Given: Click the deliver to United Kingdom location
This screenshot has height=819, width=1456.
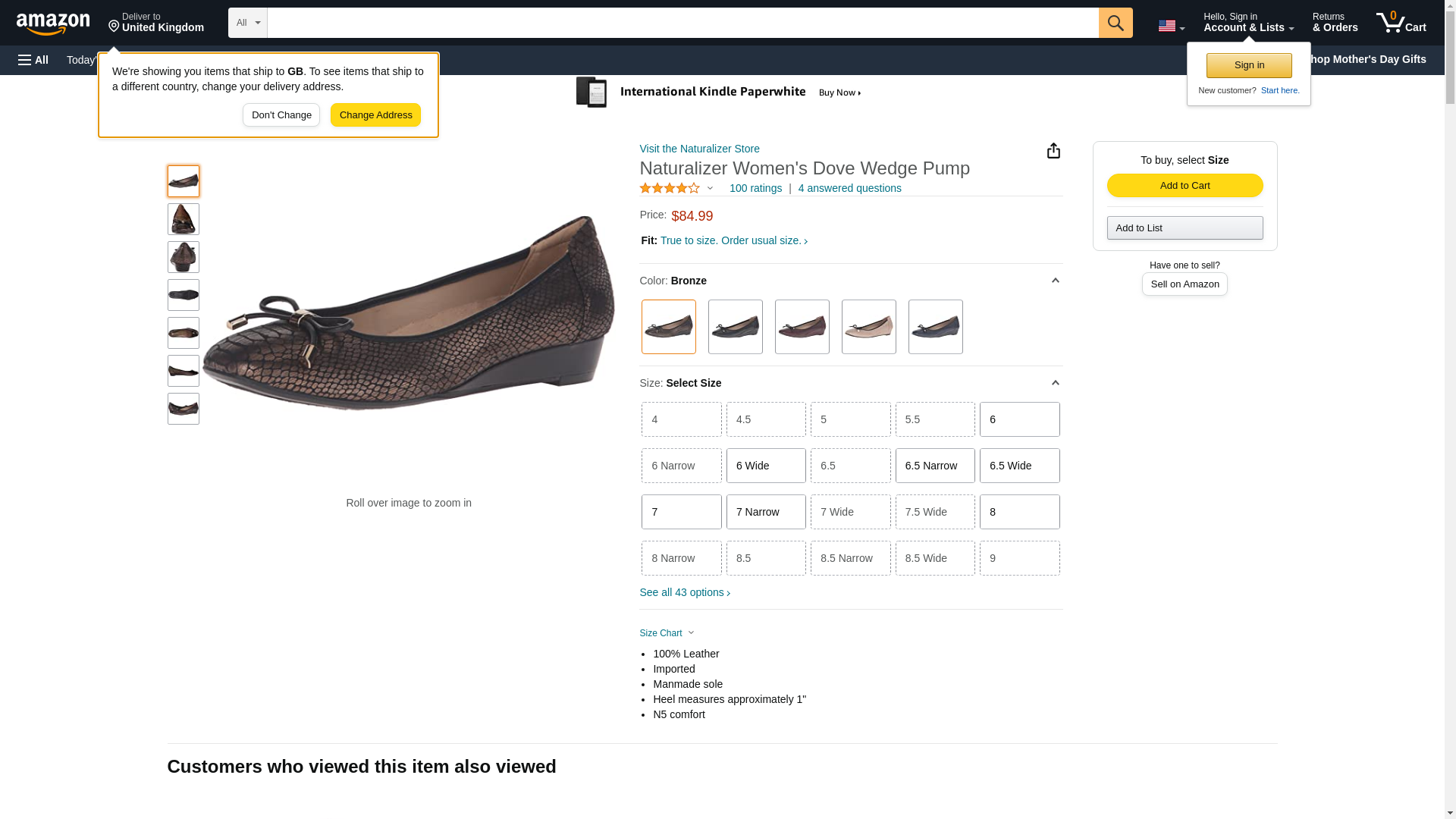Looking at the screenshot, I should click(156, 23).
